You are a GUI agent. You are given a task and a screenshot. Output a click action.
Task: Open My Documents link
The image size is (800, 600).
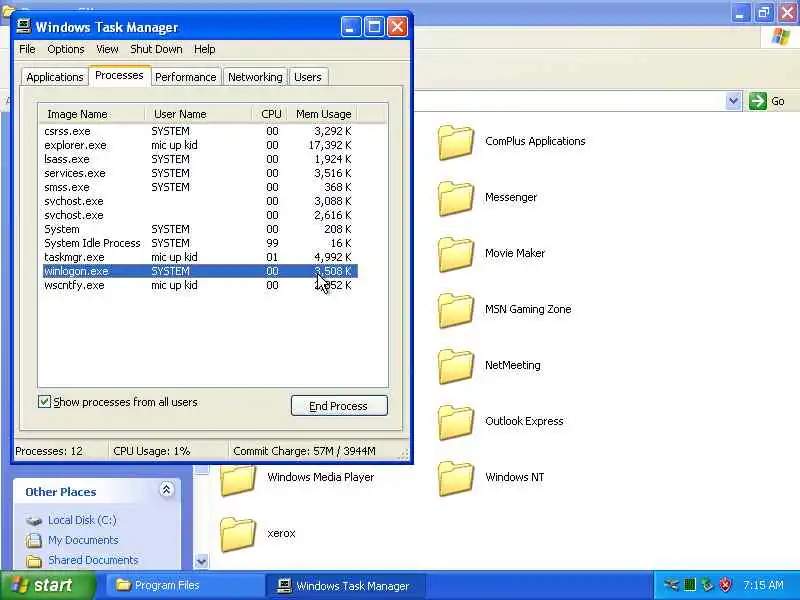click(x=83, y=540)
